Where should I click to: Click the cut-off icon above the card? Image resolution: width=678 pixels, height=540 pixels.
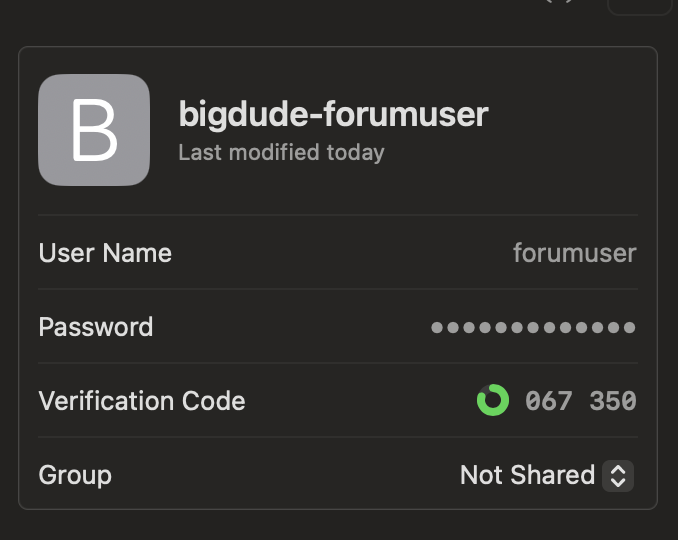(559, 2)
